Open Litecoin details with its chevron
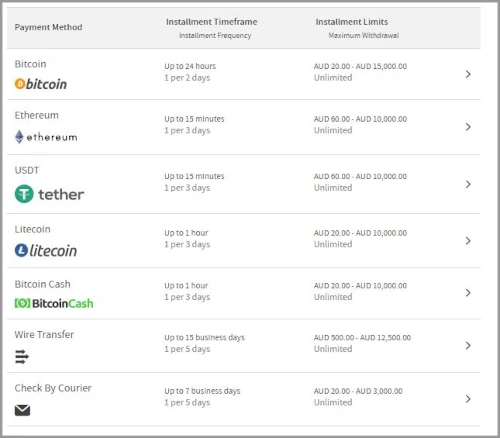This screenshot has height=438, width=500. pos(468,241)
